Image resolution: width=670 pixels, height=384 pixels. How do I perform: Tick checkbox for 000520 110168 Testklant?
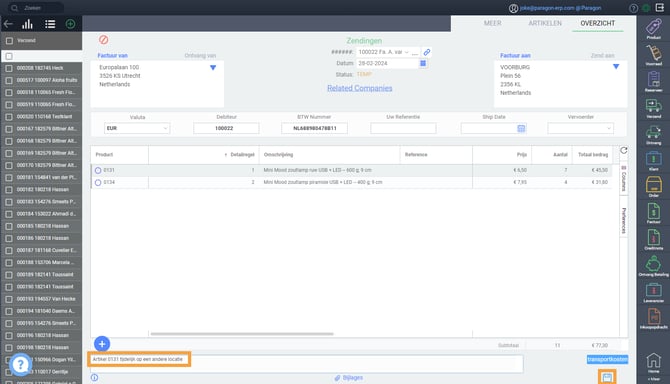pos(9,117)
